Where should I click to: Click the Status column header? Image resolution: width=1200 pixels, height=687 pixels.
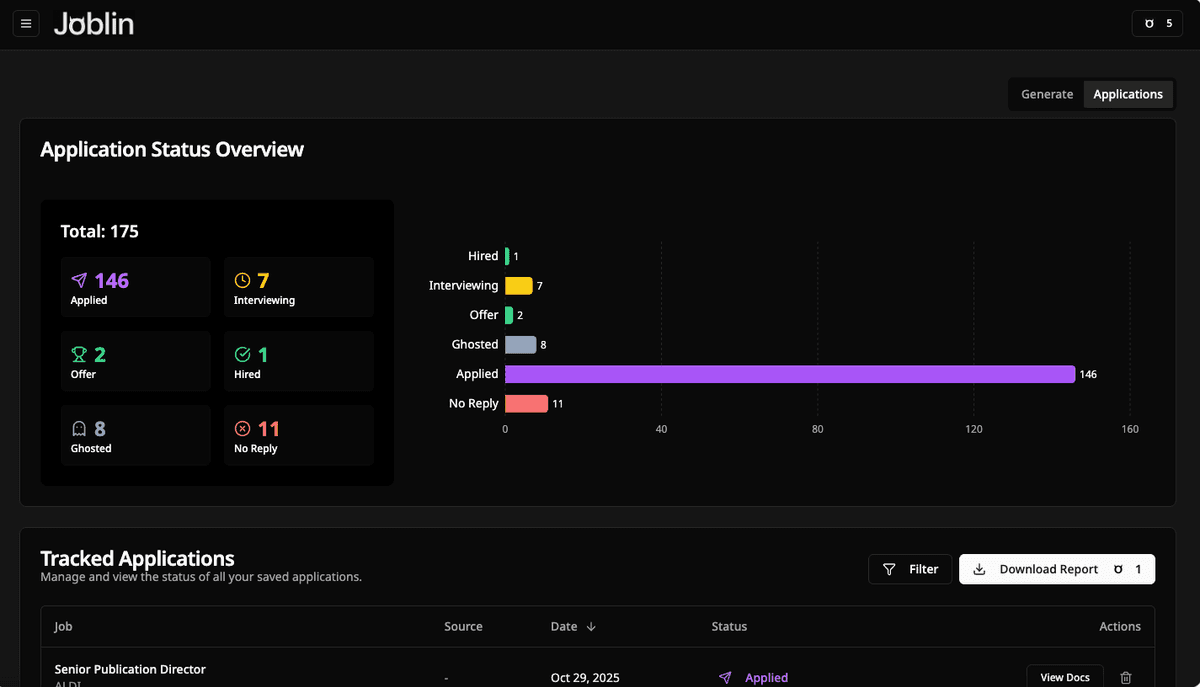(x=729, y=626)
